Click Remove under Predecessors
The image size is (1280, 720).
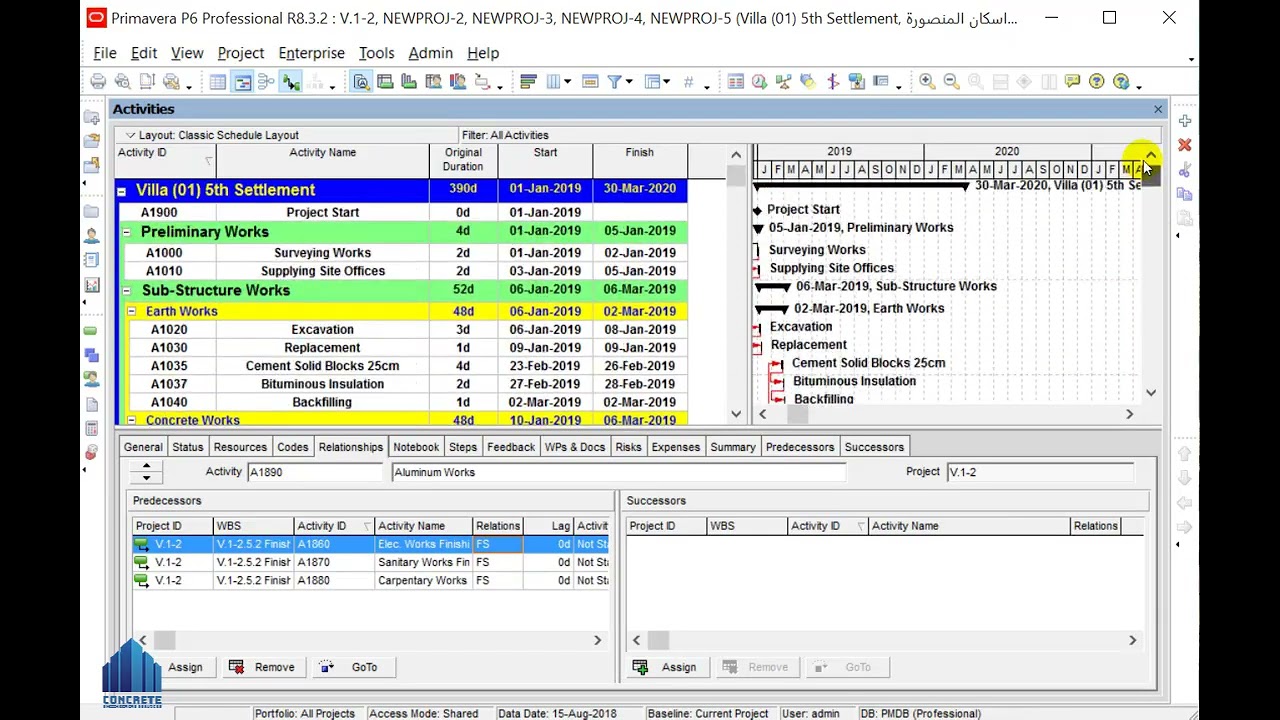coord(263,667)
